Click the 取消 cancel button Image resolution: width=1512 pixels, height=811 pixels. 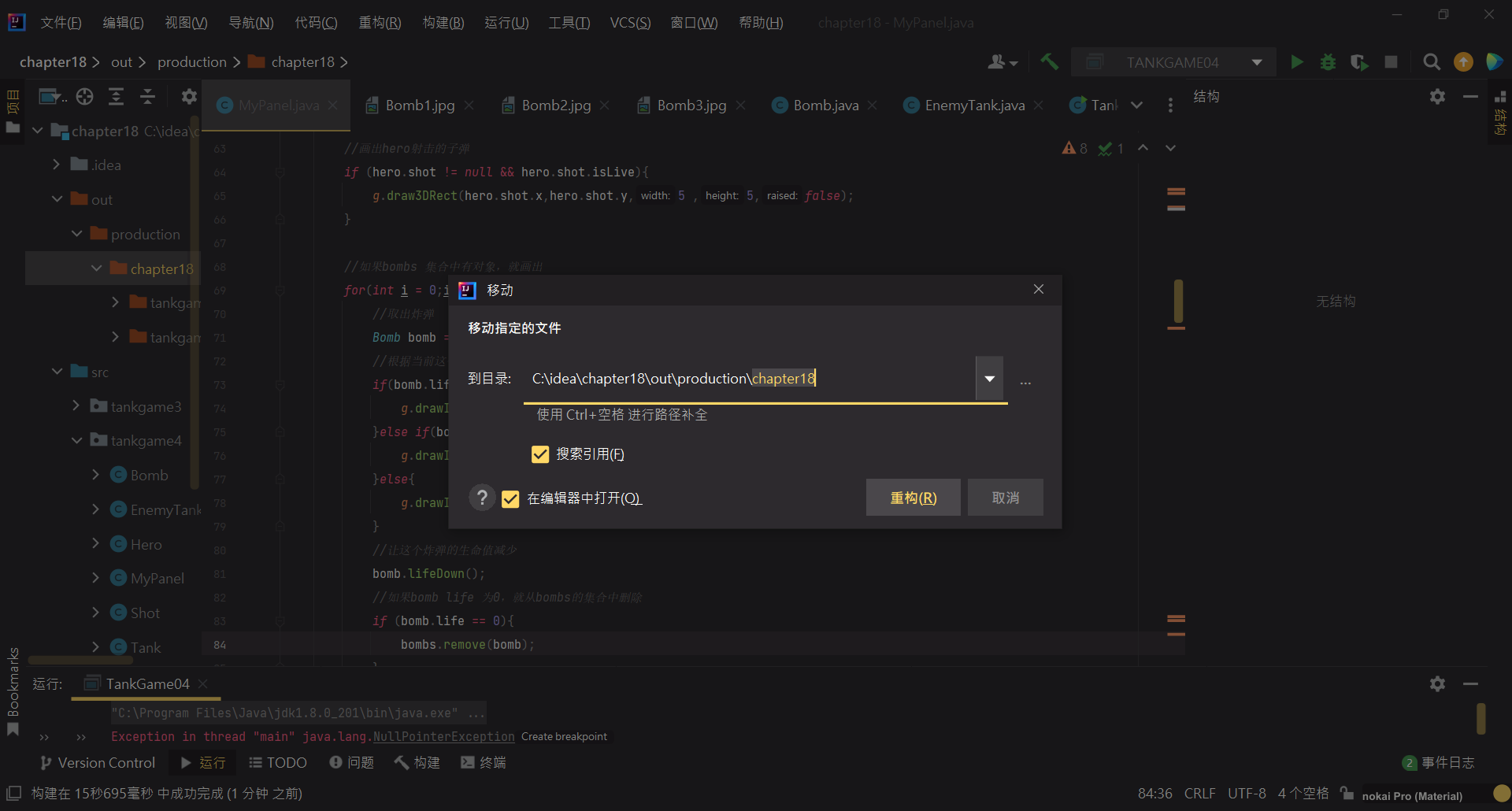point(1005,498)
